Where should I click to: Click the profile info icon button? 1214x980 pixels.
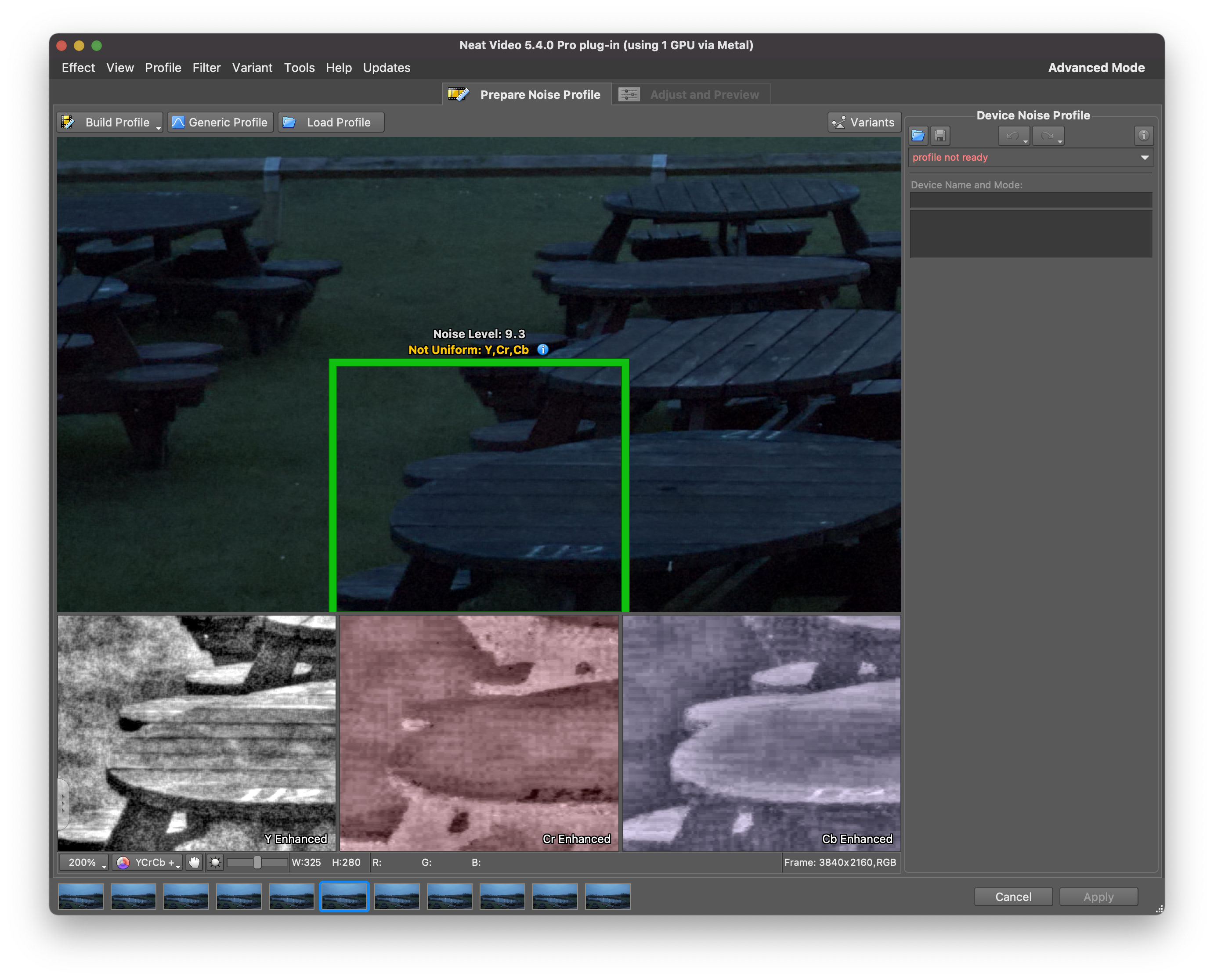(1143, 136)
